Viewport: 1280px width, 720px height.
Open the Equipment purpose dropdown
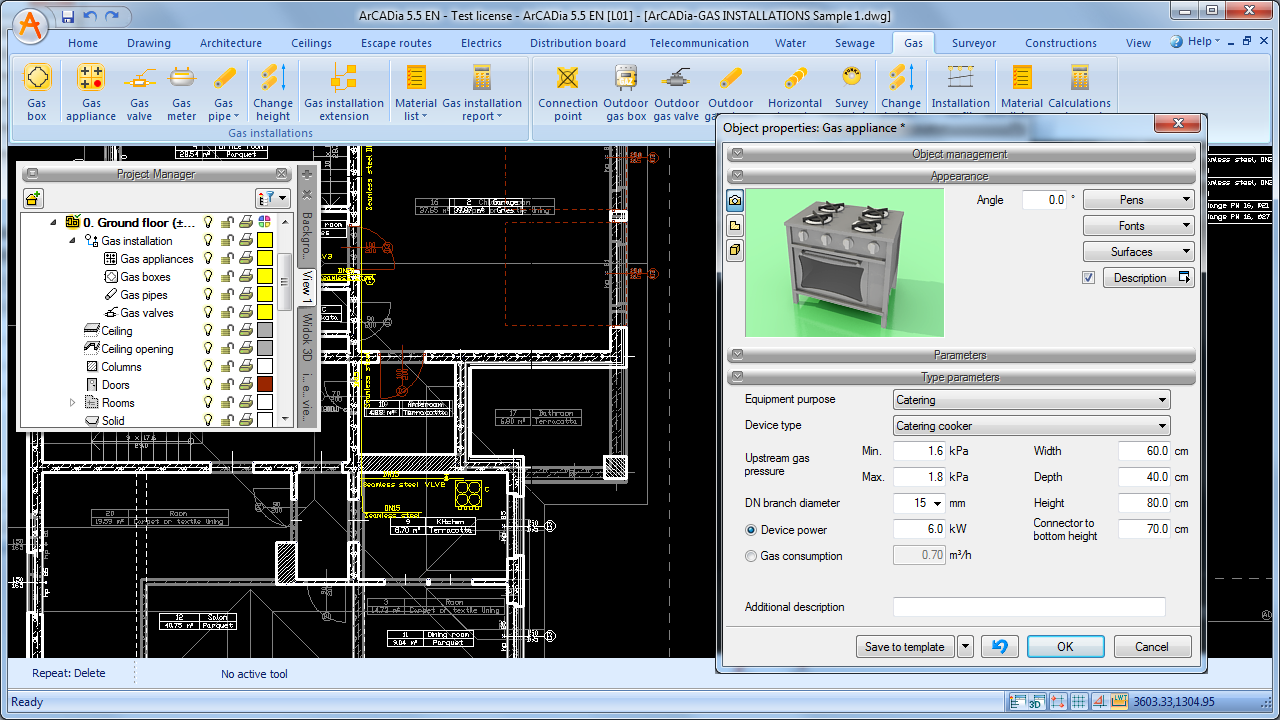click(1031, 400)
